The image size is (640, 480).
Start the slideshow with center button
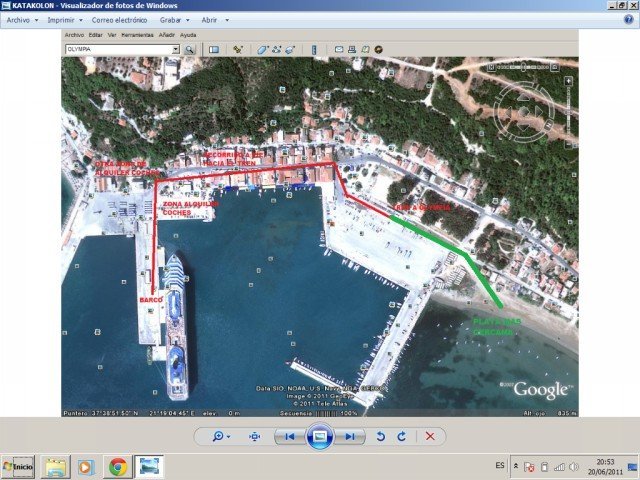319,437
